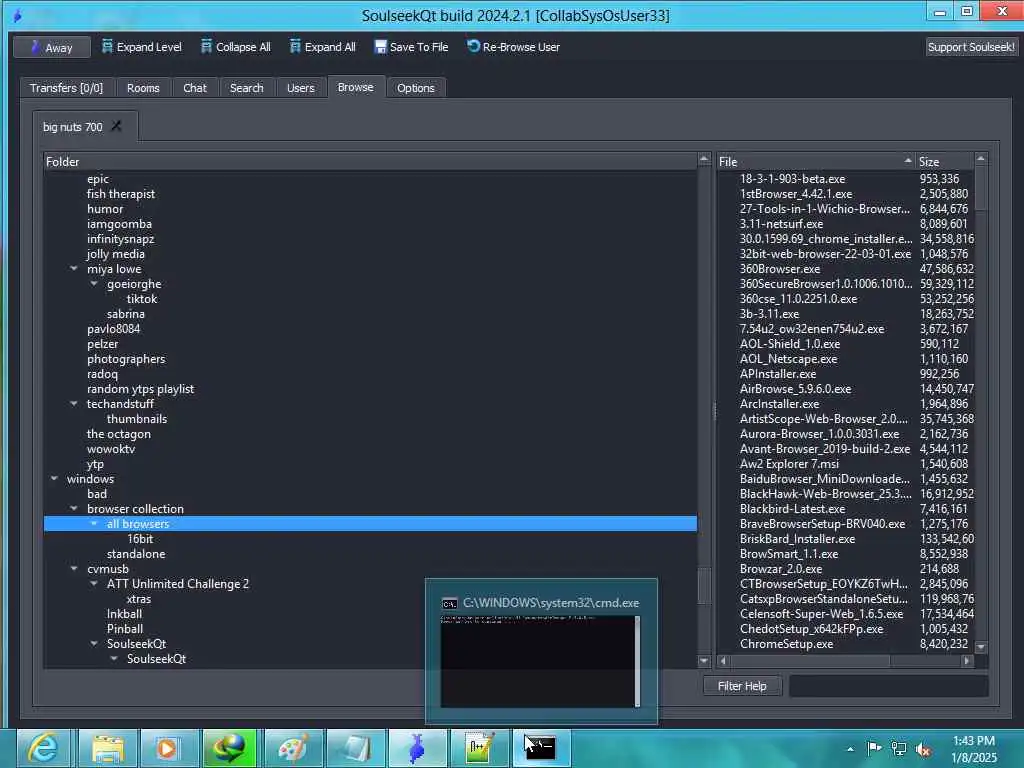1024x768 pixels.
Task: Open the Options tab
Action: click(x=415, y=88)
